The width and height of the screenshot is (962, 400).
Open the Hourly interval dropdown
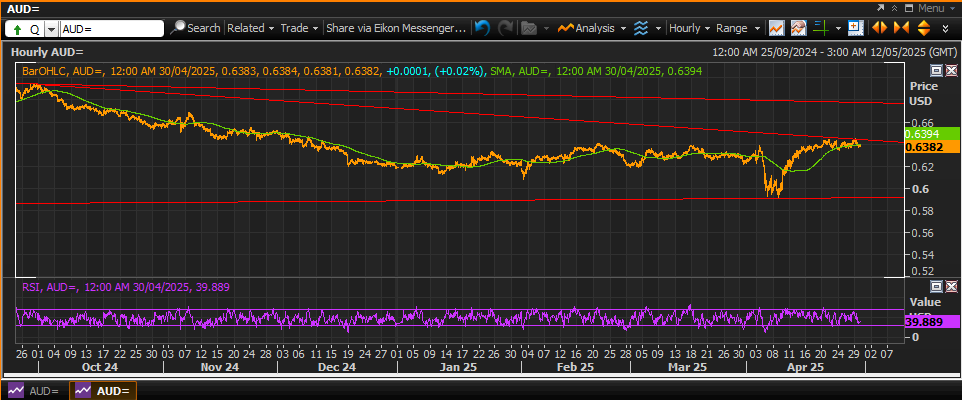(690, 28)
